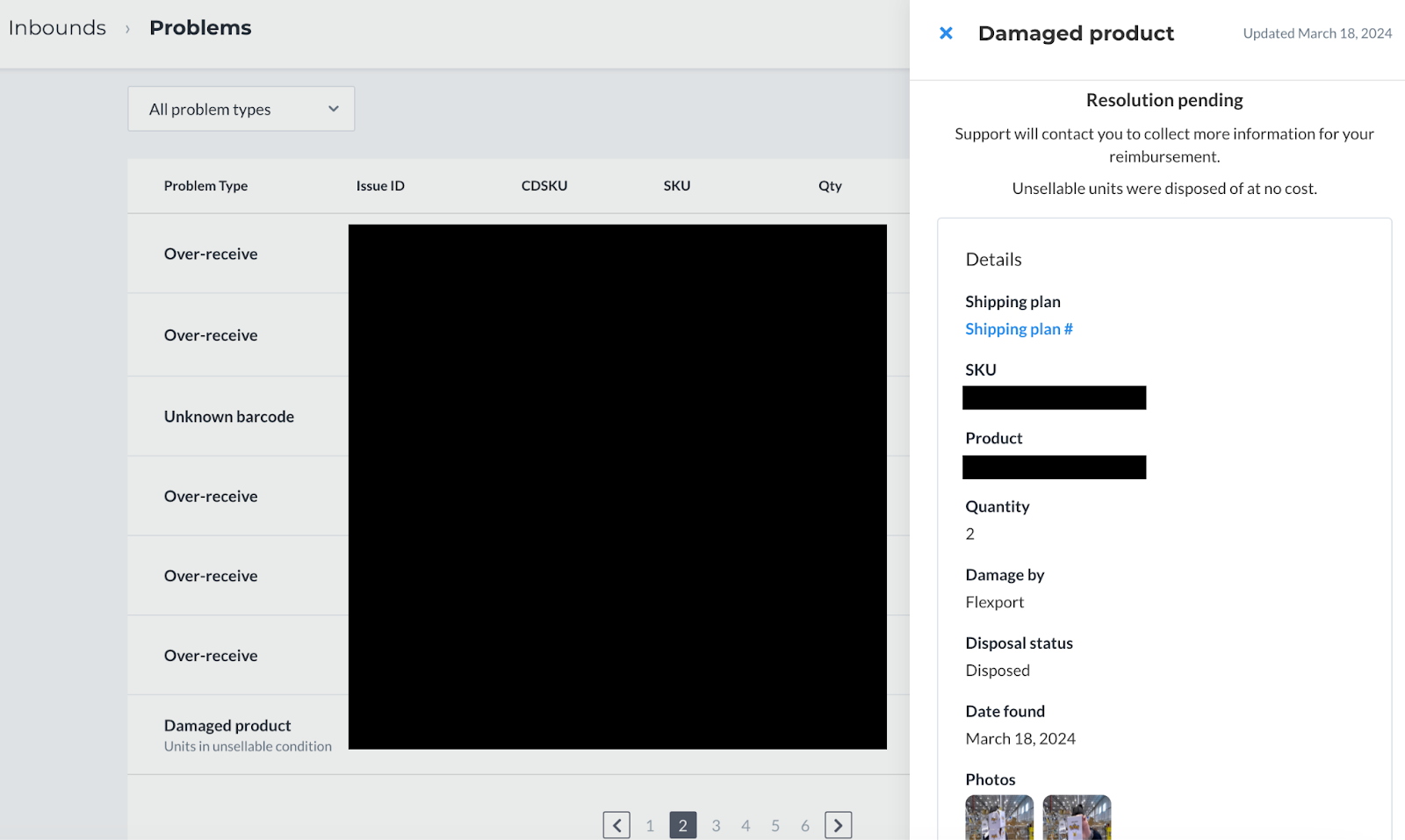The image size is (1405, 840).
Task: Click the Photos field label
Action: click(x=991, y=779)
